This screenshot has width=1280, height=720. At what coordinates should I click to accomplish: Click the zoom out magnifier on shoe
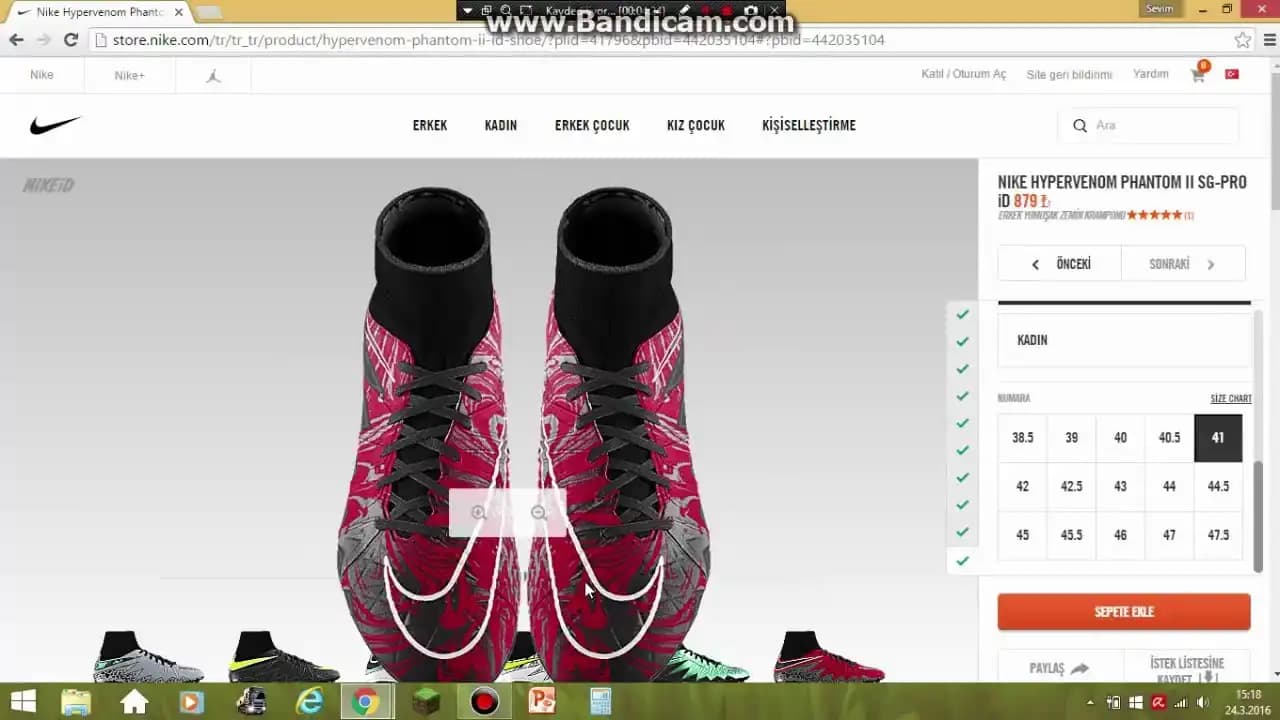pos(538,513)
